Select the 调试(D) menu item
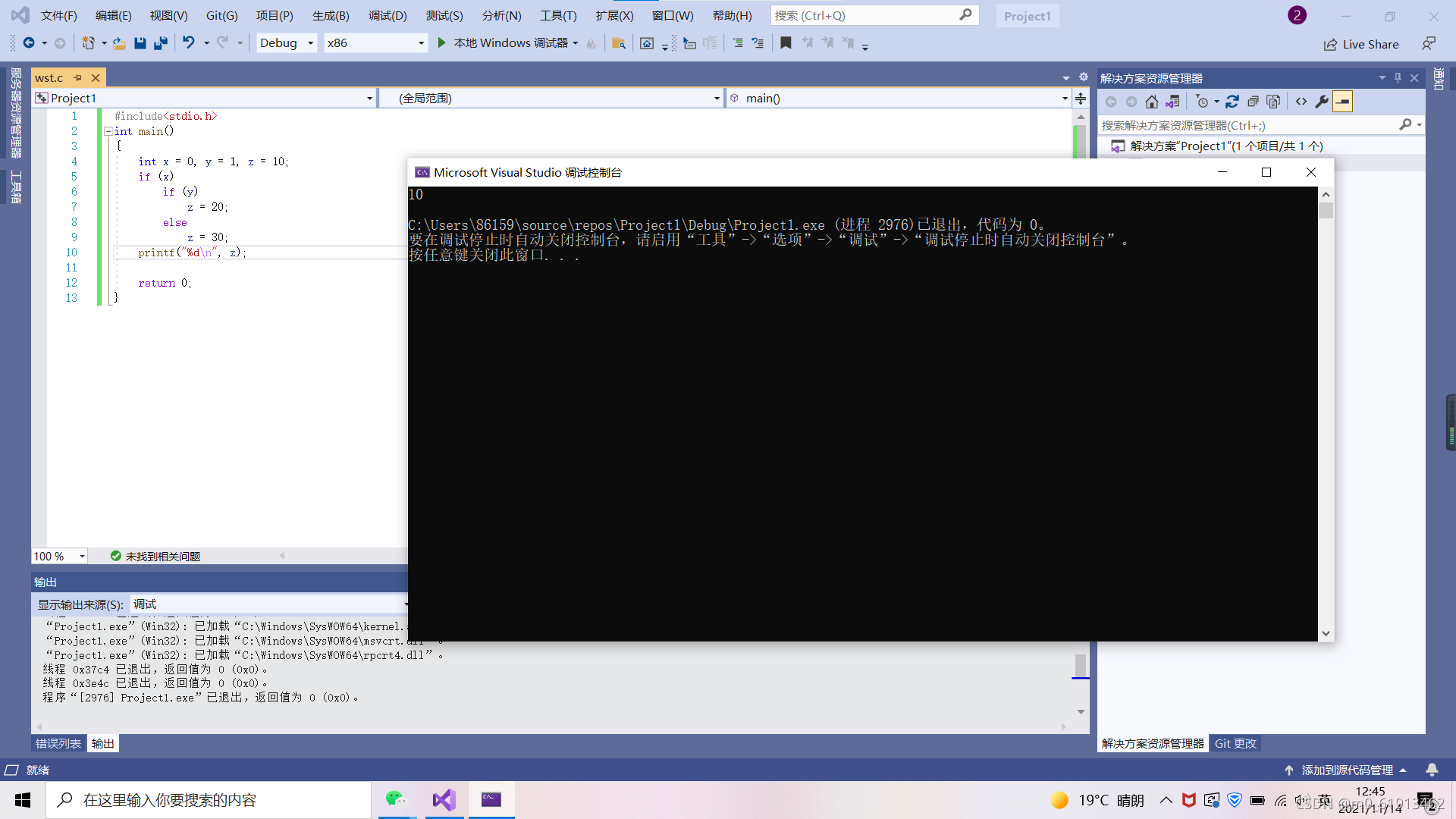The image size is (1456, 819). (388, 15)
